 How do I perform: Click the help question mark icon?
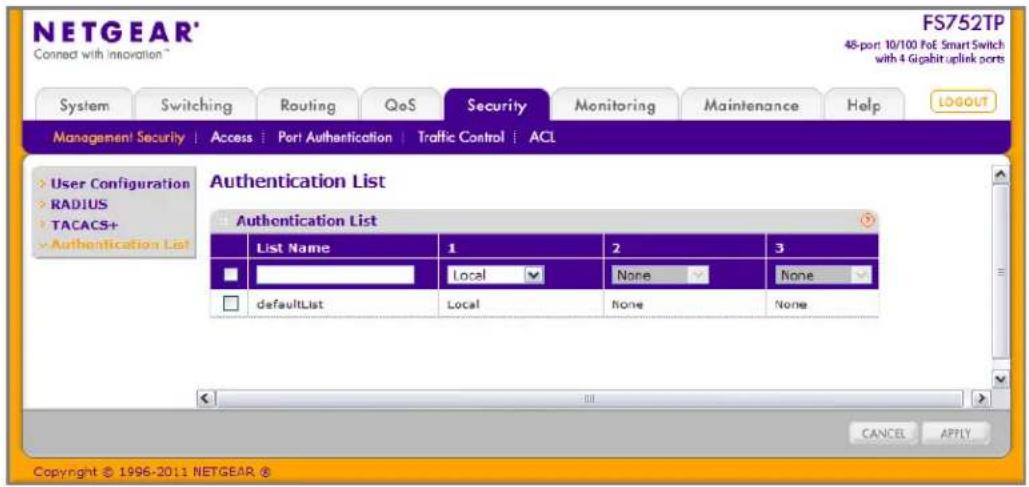868,221
